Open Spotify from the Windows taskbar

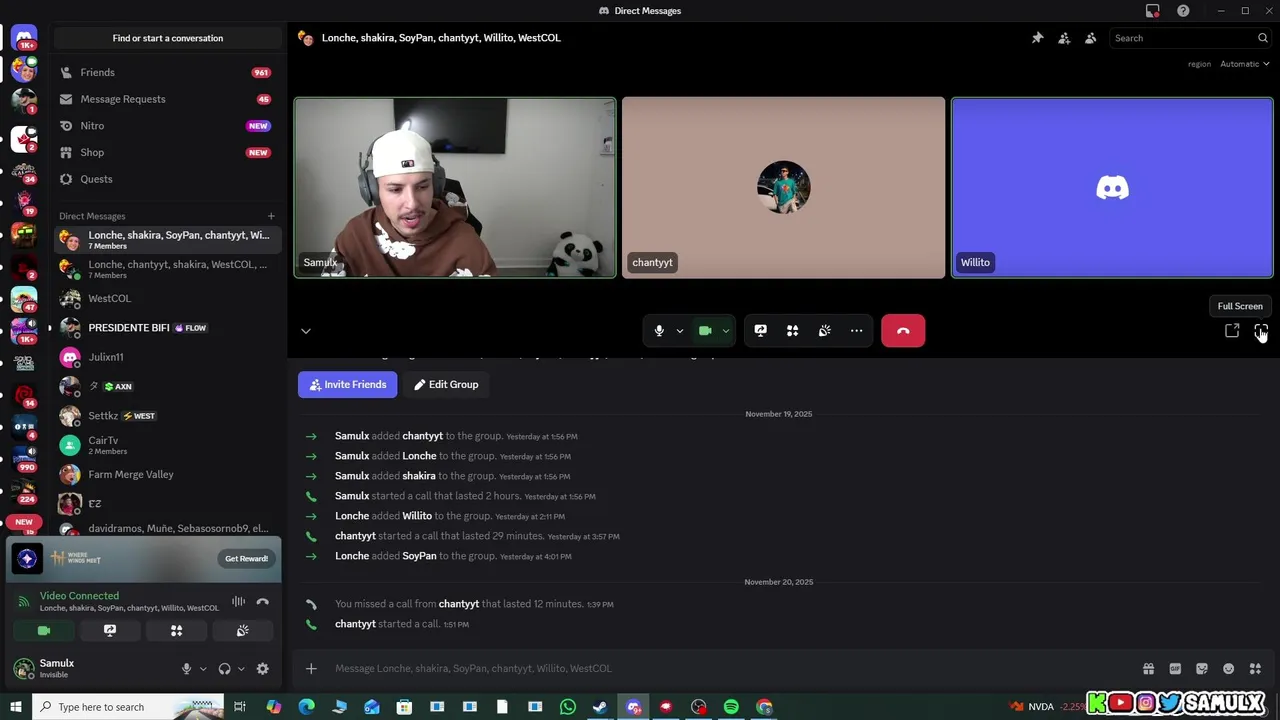coord(731,707)
